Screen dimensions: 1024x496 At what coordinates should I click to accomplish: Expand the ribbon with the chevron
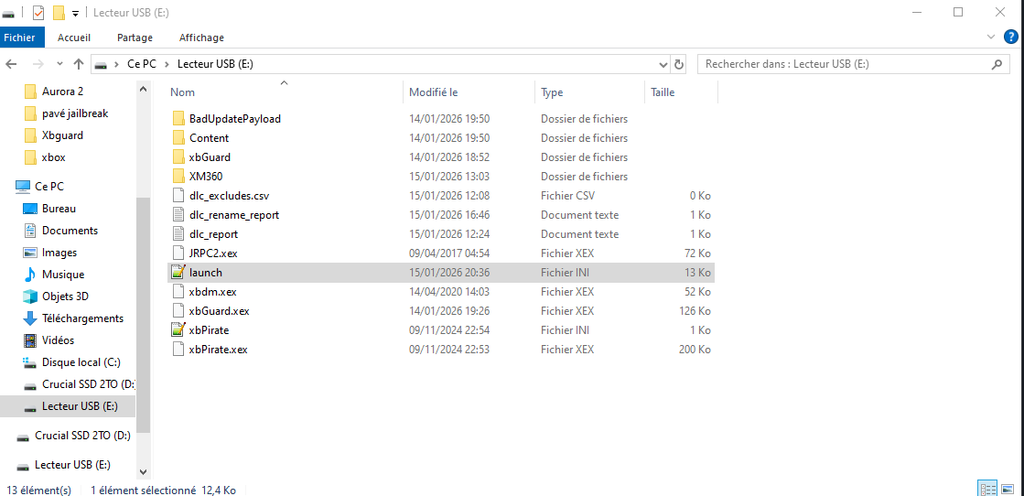click(991, 37)
